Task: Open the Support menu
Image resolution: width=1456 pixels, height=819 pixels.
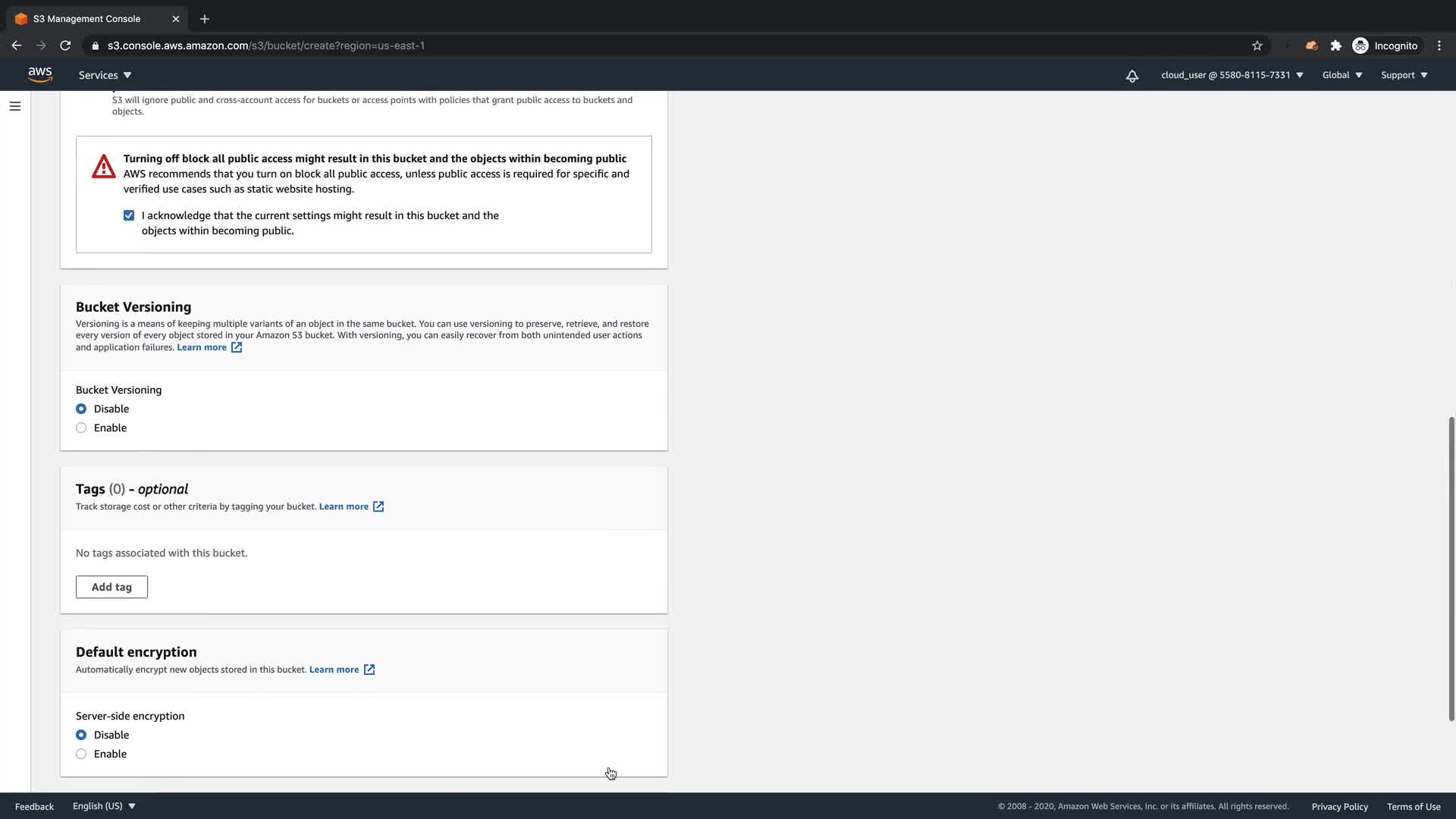Action: pyautogui.click(x=1404, y=75)
